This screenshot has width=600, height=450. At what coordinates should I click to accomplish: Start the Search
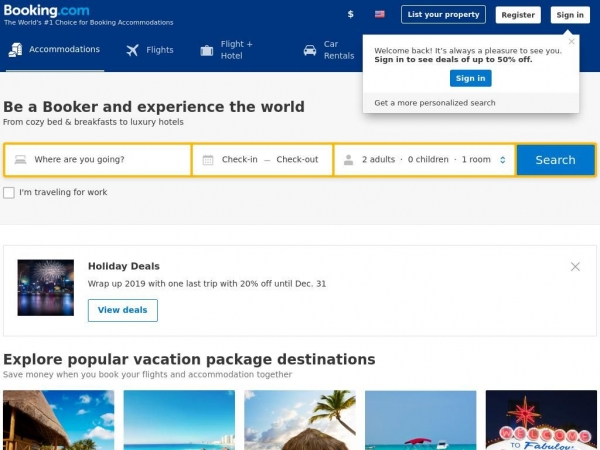click(x=555, y=160)
